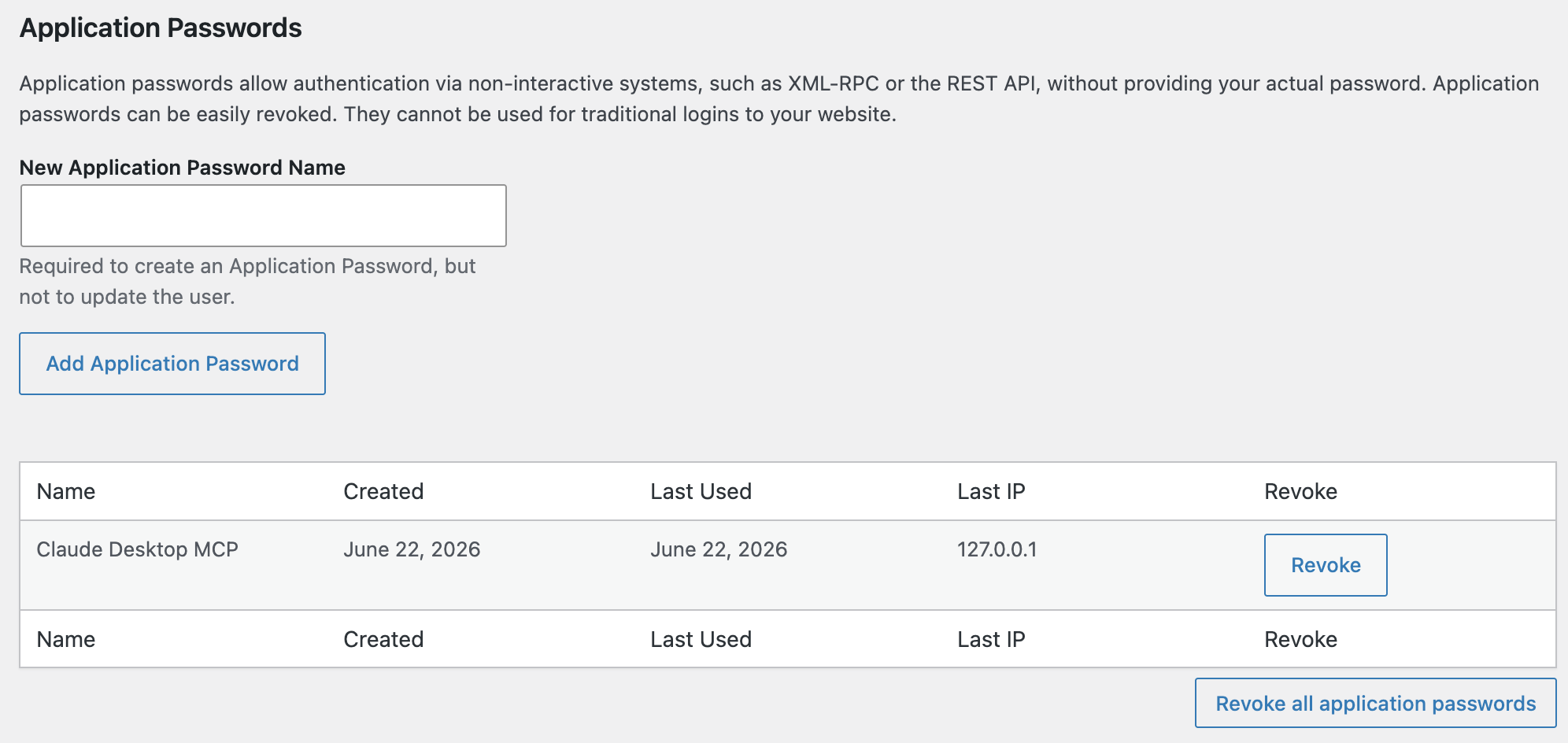Click Revoke all application passwords

tap(1375, 703)
